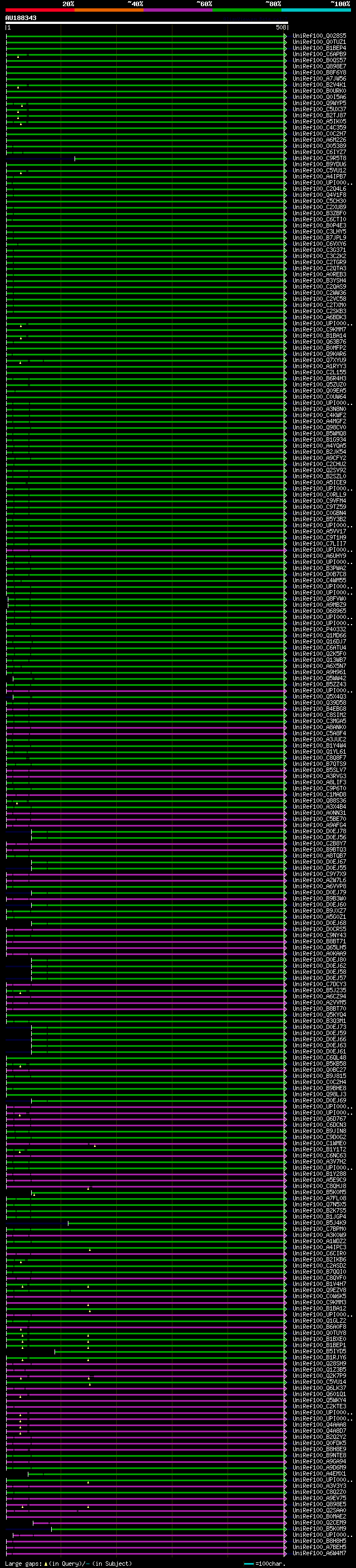Click UniRef100_B8F6Y8 entry

(319, 73)
